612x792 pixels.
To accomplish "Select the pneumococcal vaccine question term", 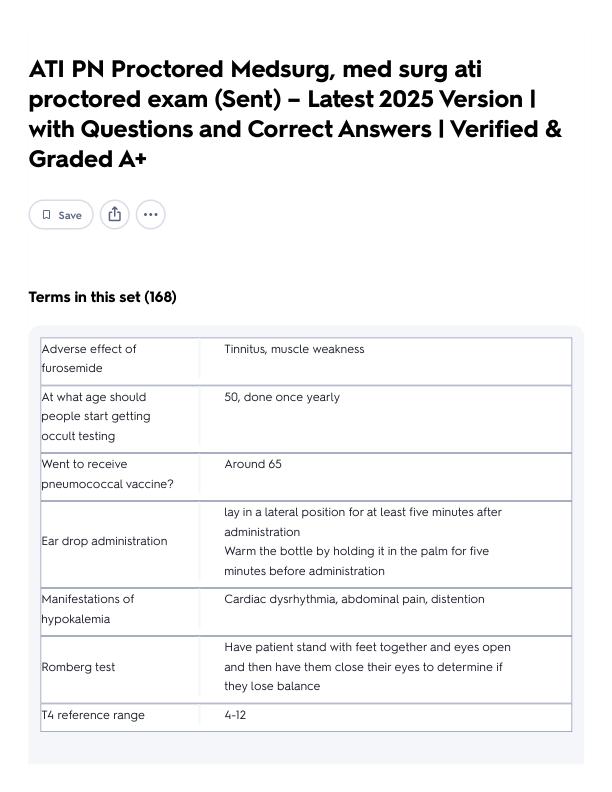I will pos(107,474).
